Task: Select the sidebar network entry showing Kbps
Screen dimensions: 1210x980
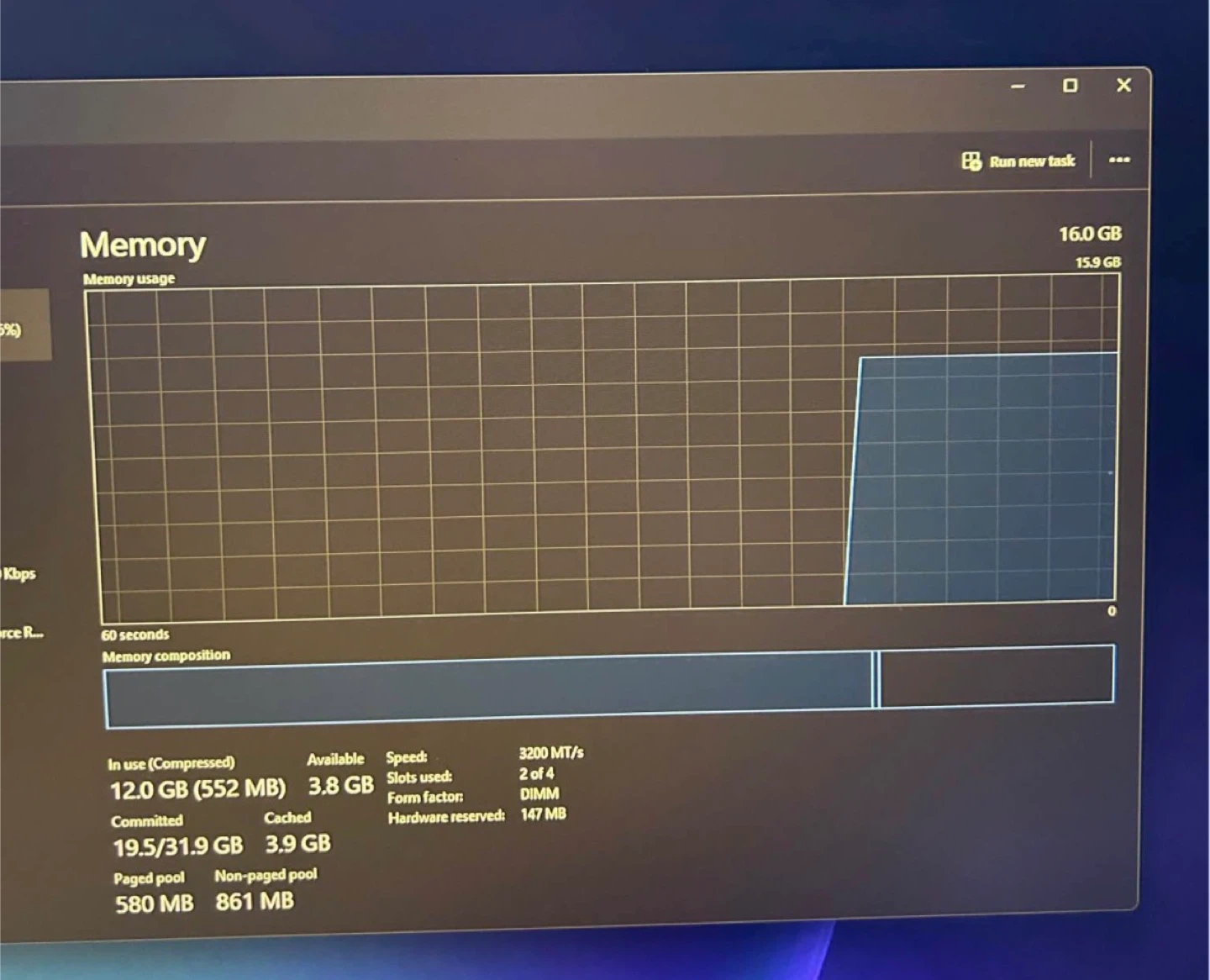Action: (18, 574)
